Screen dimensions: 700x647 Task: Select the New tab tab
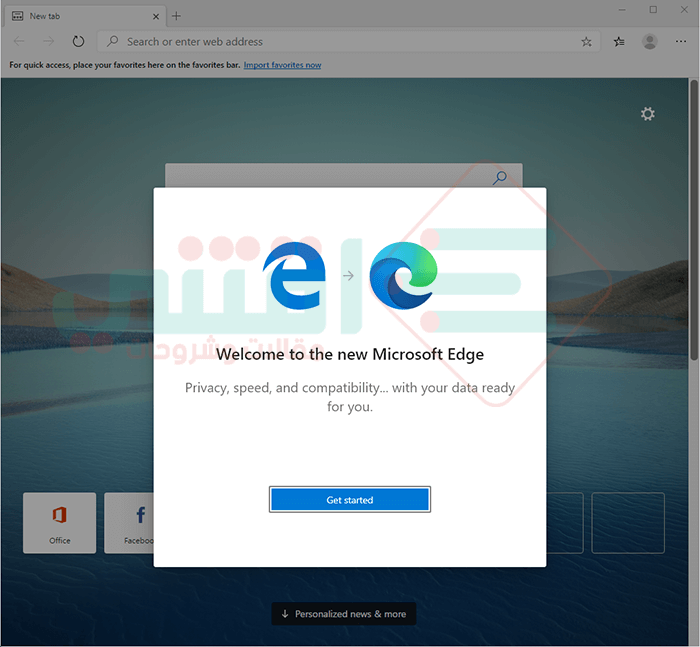click(85, 16)
